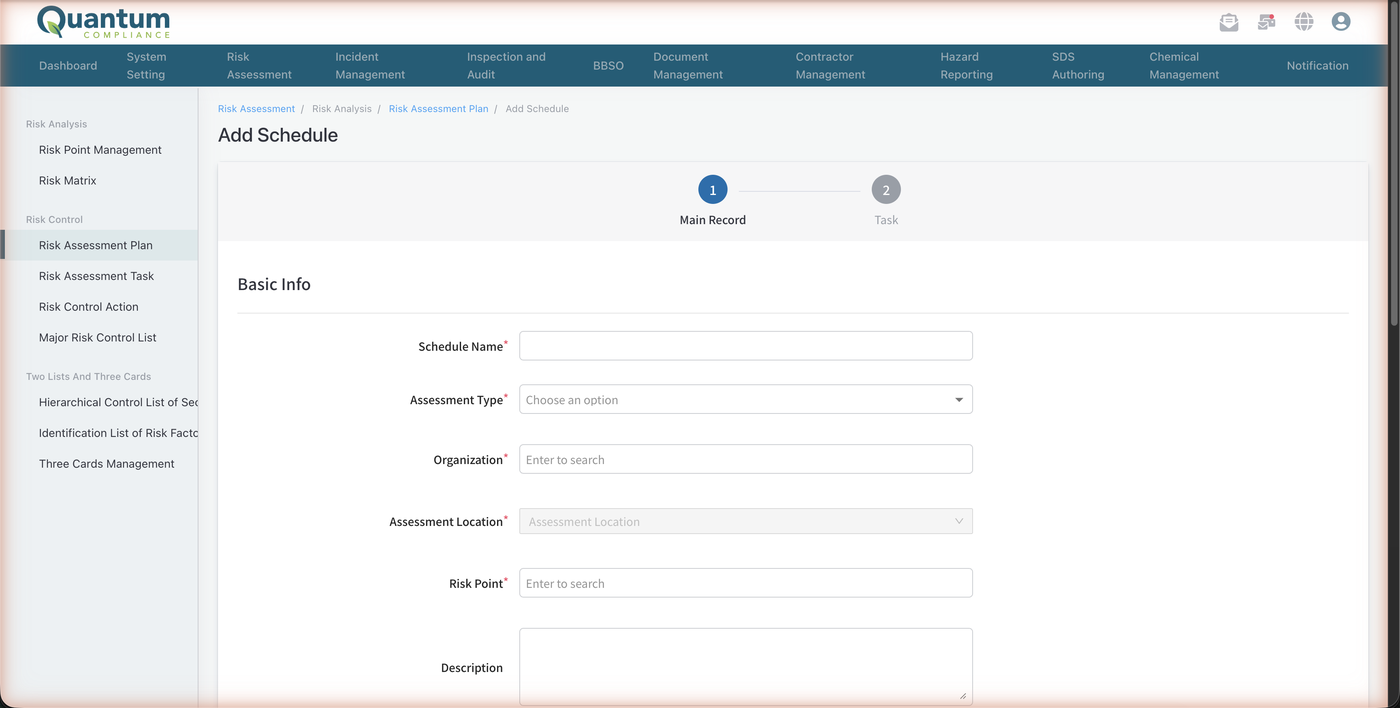Click the Basic Info section title
The image size is (1400, 708).
tap(274, 284)
